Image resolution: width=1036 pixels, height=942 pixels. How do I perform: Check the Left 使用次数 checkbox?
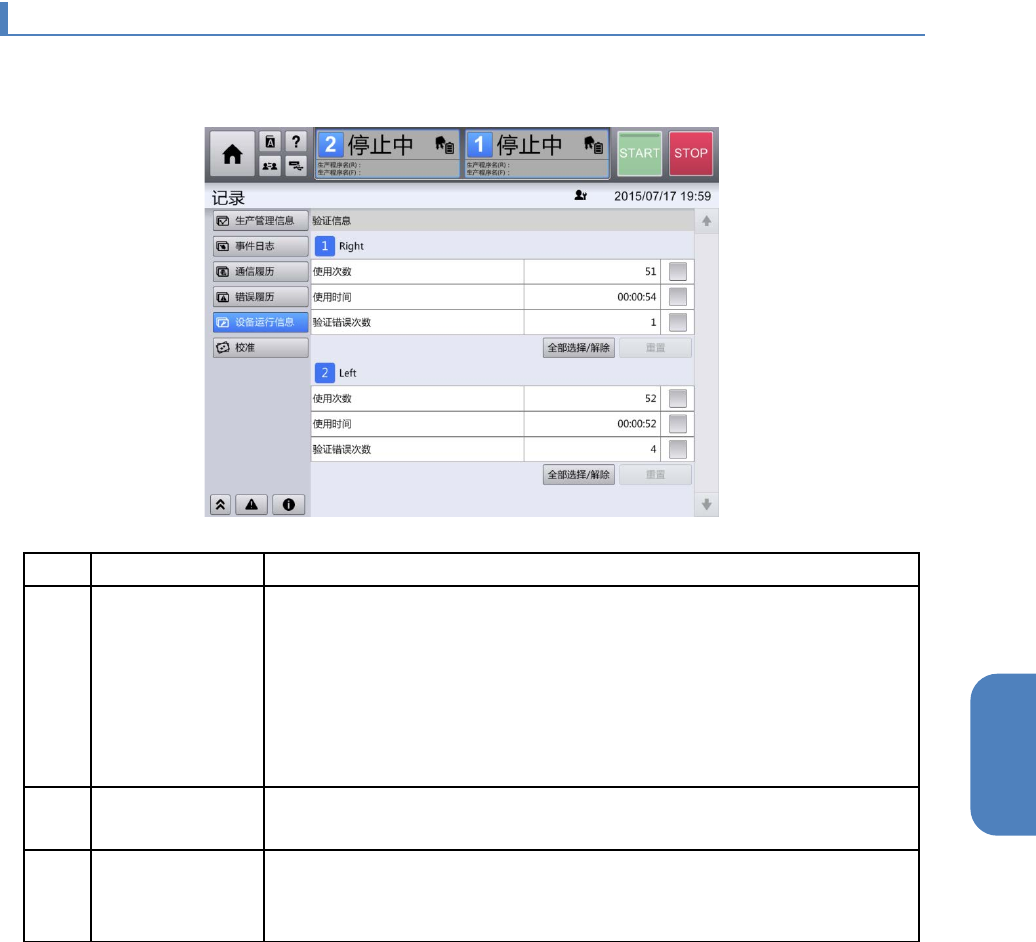pyautogui.click(x=677, y=398)
